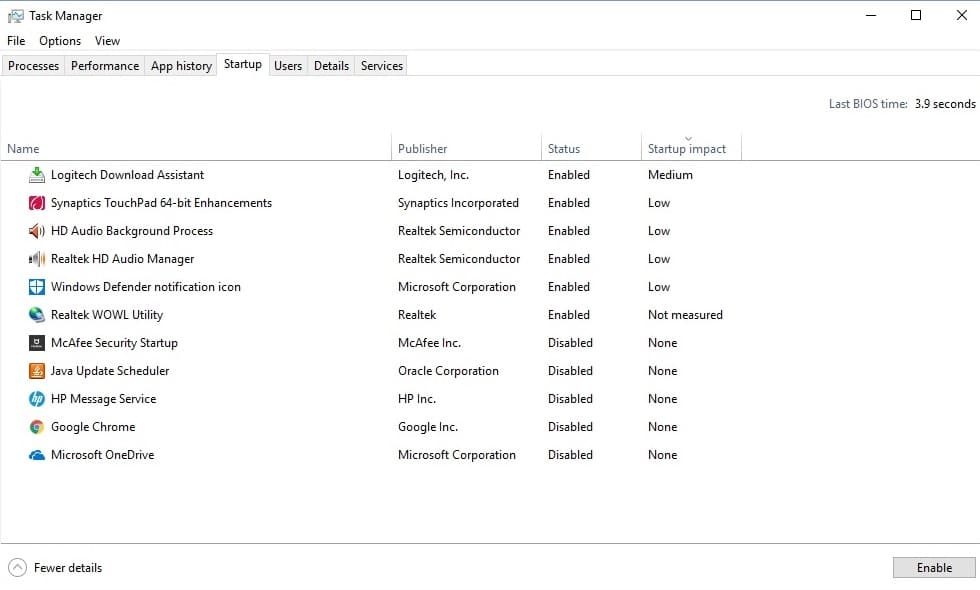Switch to the Performance tab
The height and width of the screenshot is (590, 980).
click(105, 66)
